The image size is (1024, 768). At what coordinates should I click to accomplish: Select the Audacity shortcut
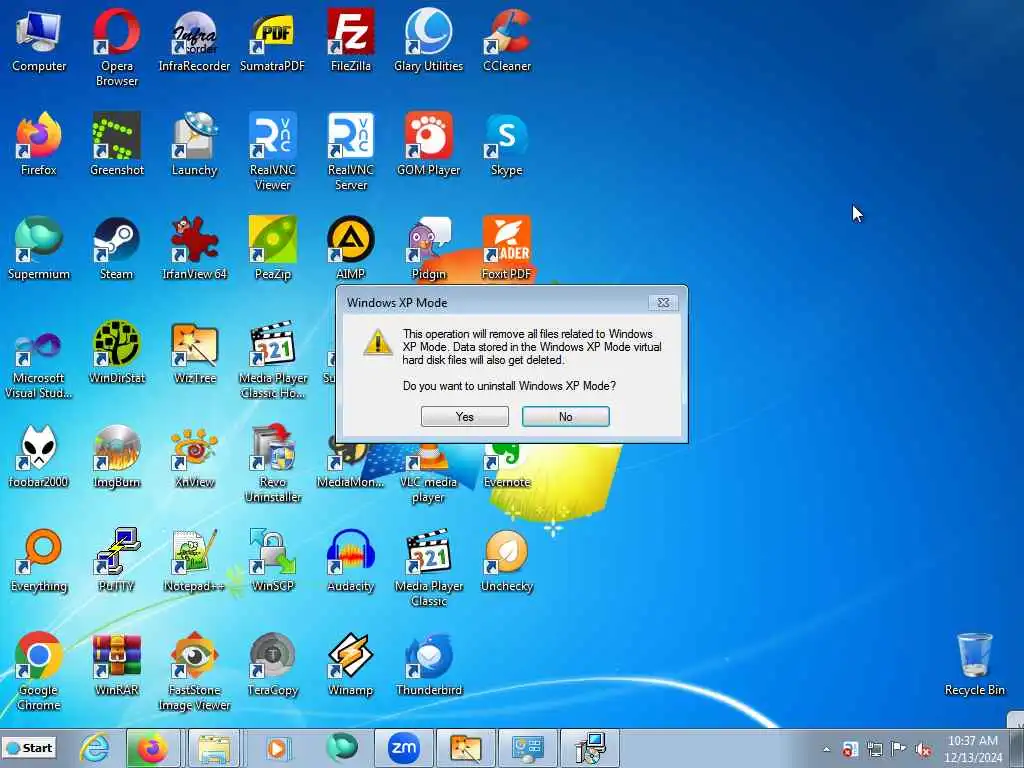pos(351,560)
